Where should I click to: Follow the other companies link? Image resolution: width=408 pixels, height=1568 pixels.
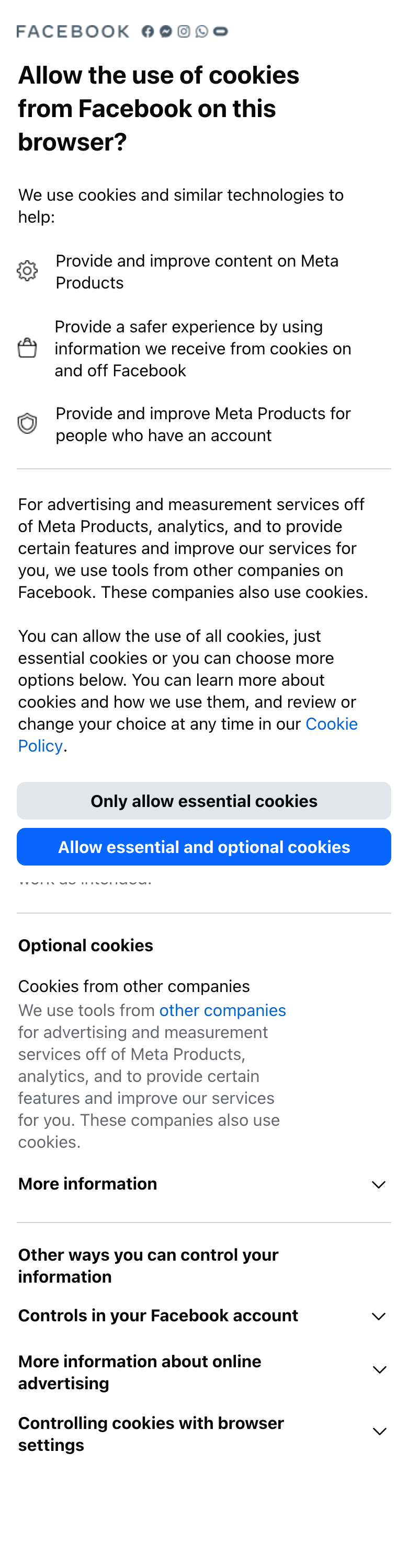[x=222, y=1010]
